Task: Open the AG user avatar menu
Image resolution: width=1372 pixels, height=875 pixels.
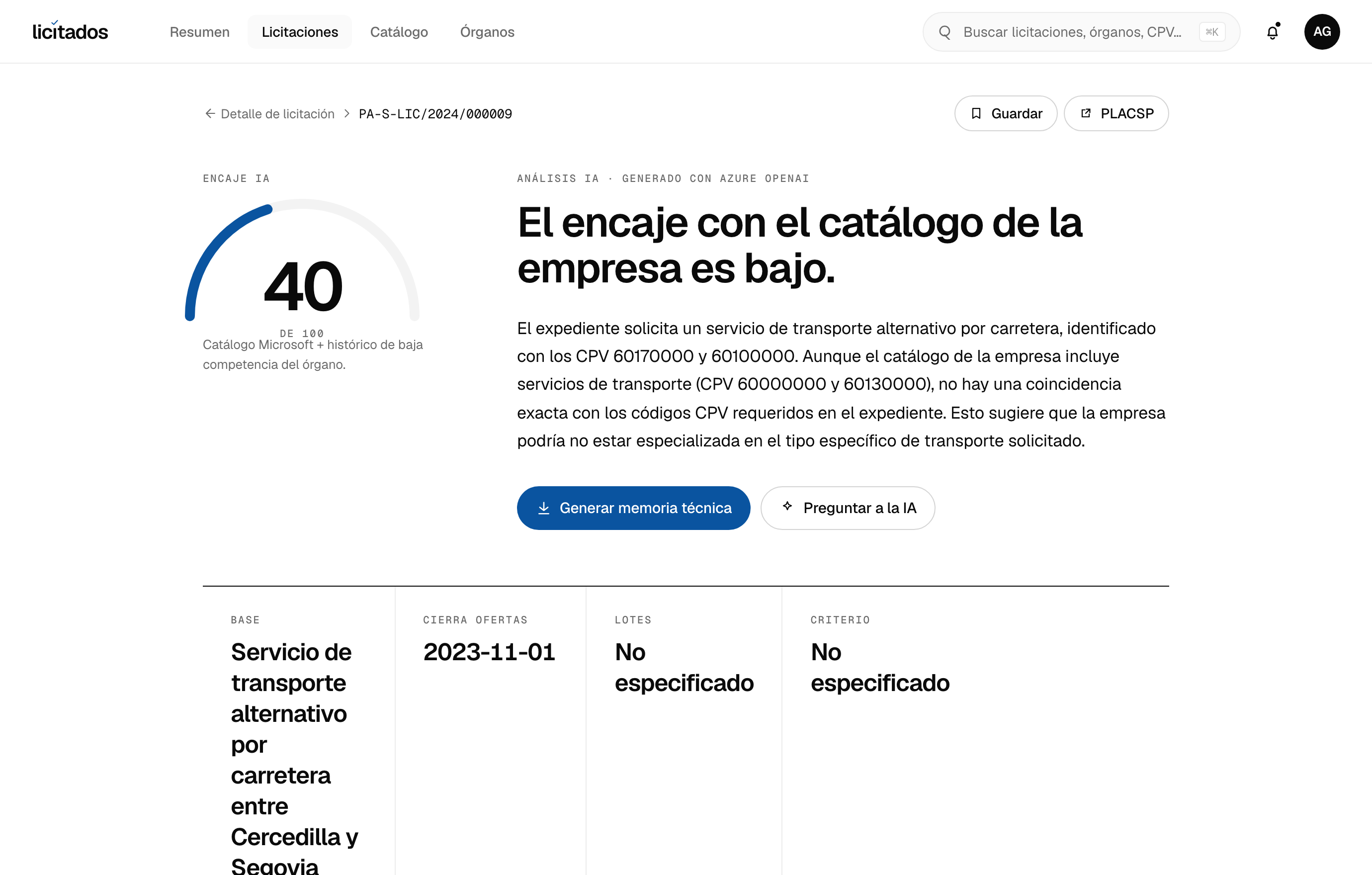Action: coord(1322,32)
